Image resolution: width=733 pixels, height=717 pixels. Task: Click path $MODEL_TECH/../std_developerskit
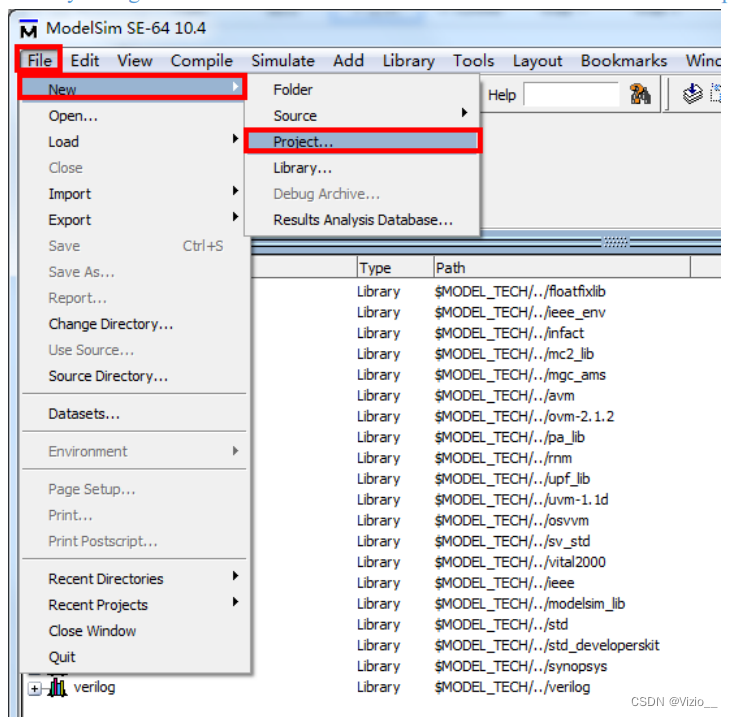point(547,645)
